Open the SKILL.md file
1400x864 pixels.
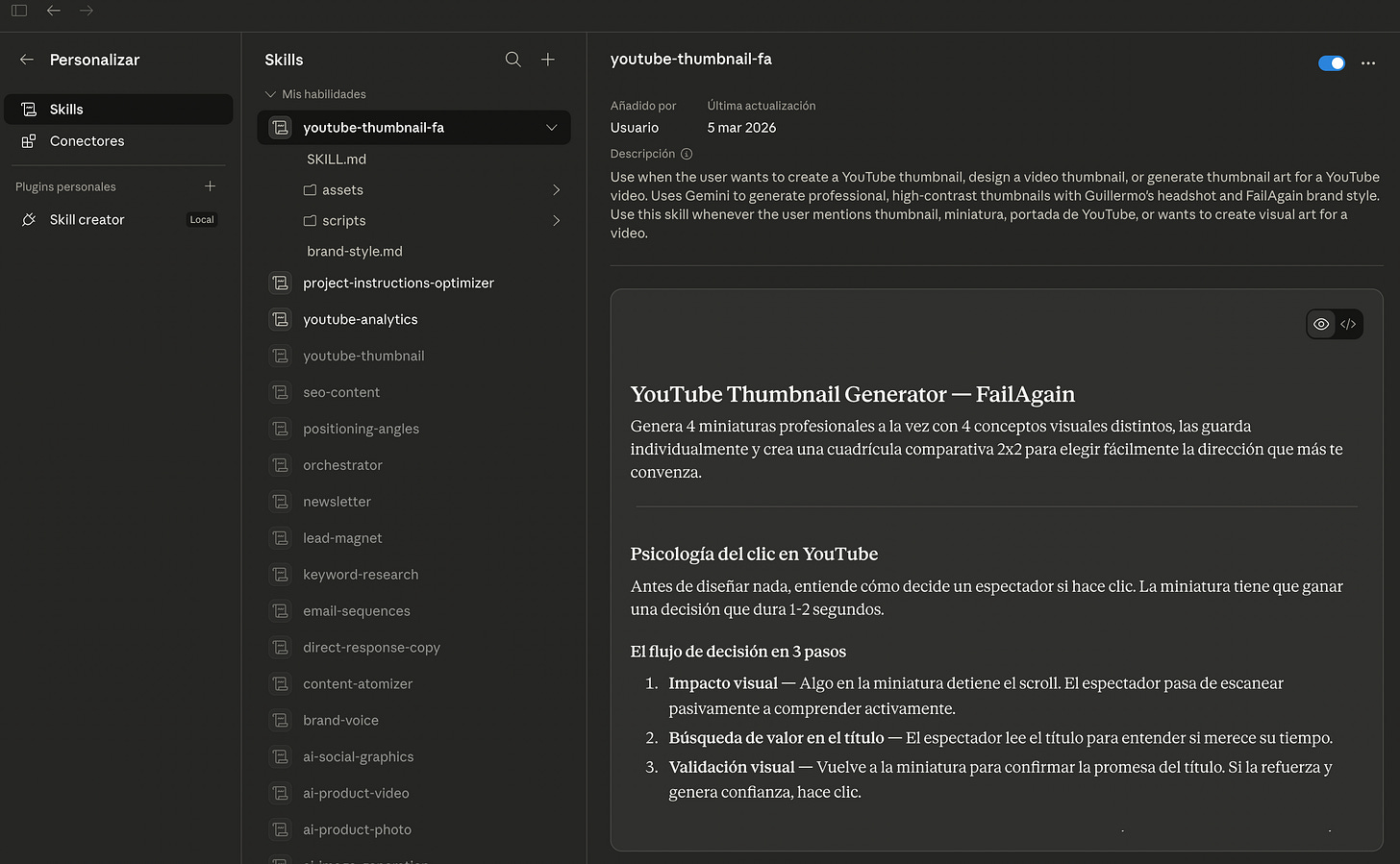point(337,160)
